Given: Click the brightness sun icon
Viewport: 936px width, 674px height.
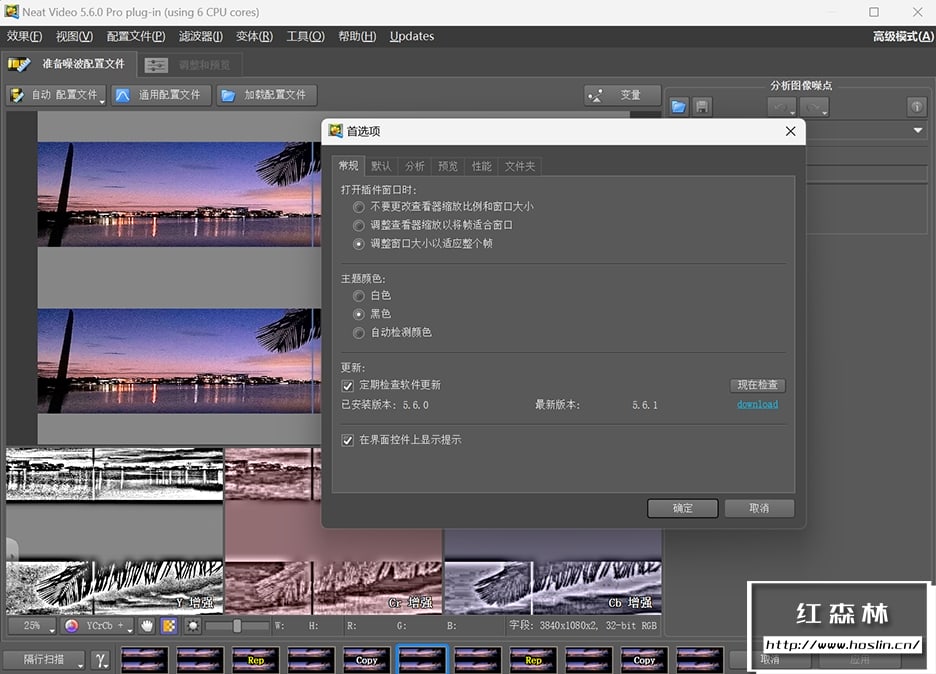Looking at the screenshot, I should [x=192, y=626].
